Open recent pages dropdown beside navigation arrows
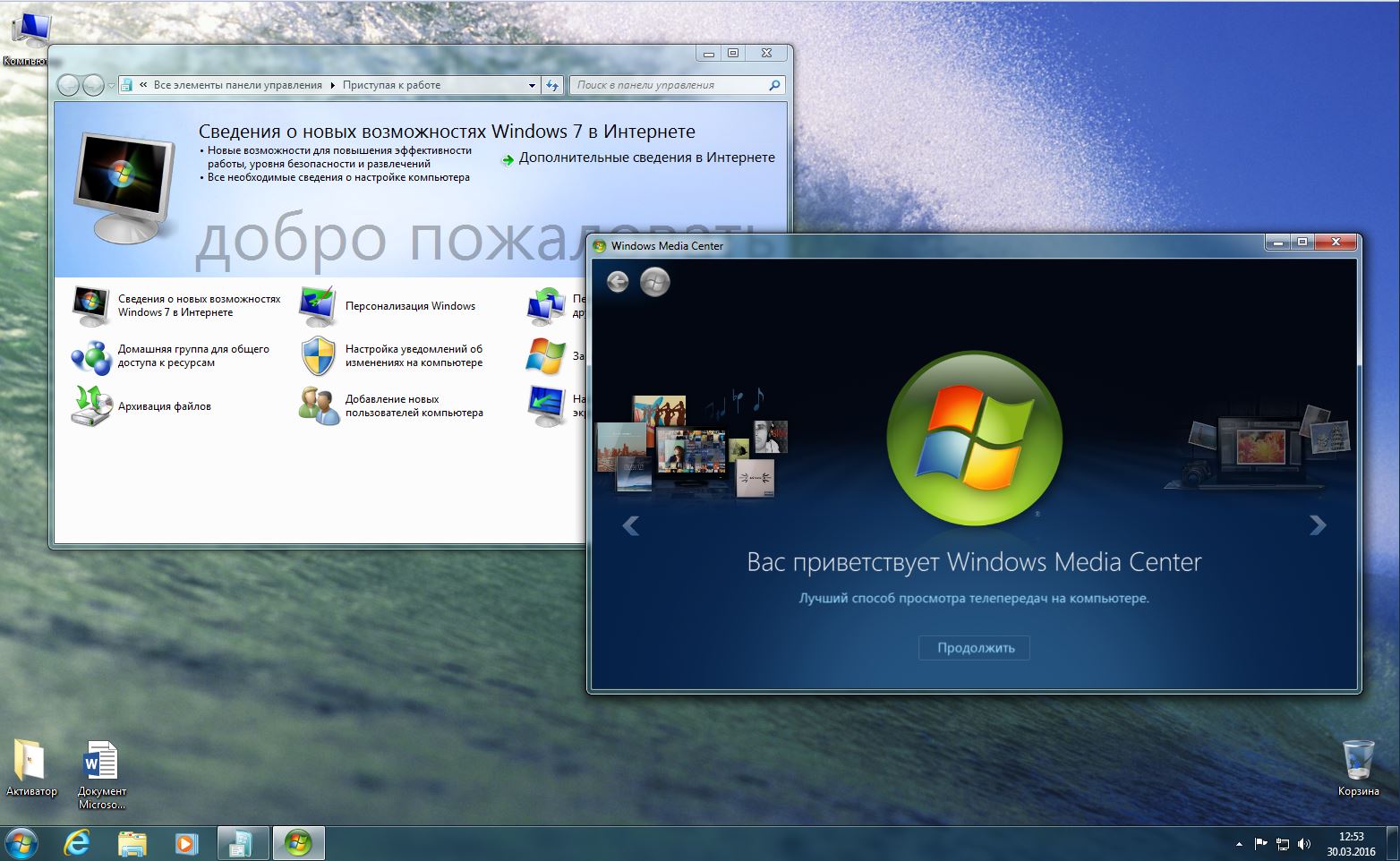Image resolution: width=1400 pixels, height=861 pixels. coord(112,86)
